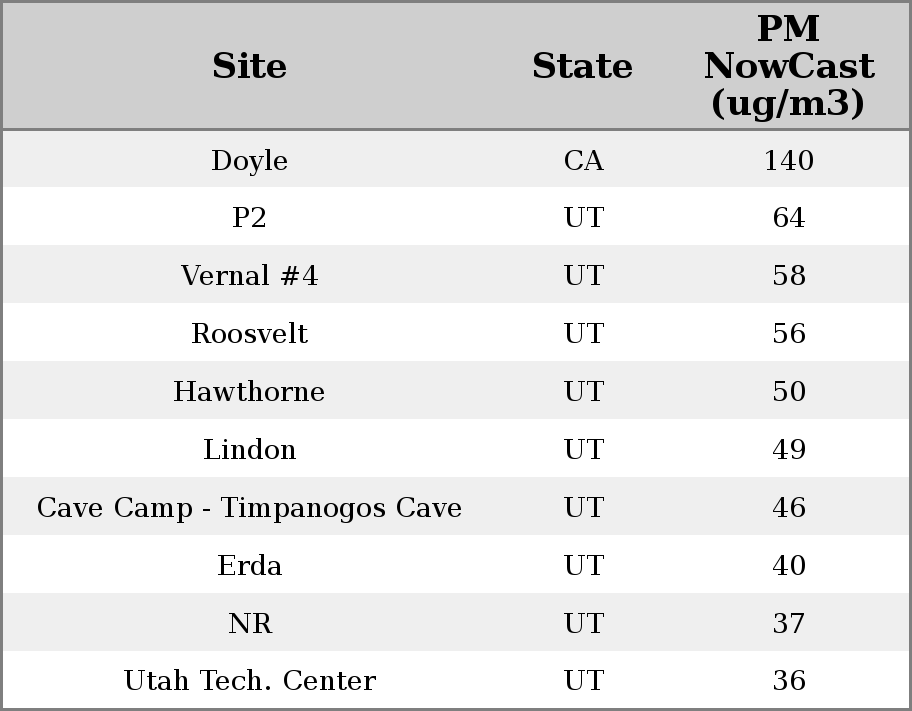
Task: Click the NR site cell
Action: (x=249, y=624)
